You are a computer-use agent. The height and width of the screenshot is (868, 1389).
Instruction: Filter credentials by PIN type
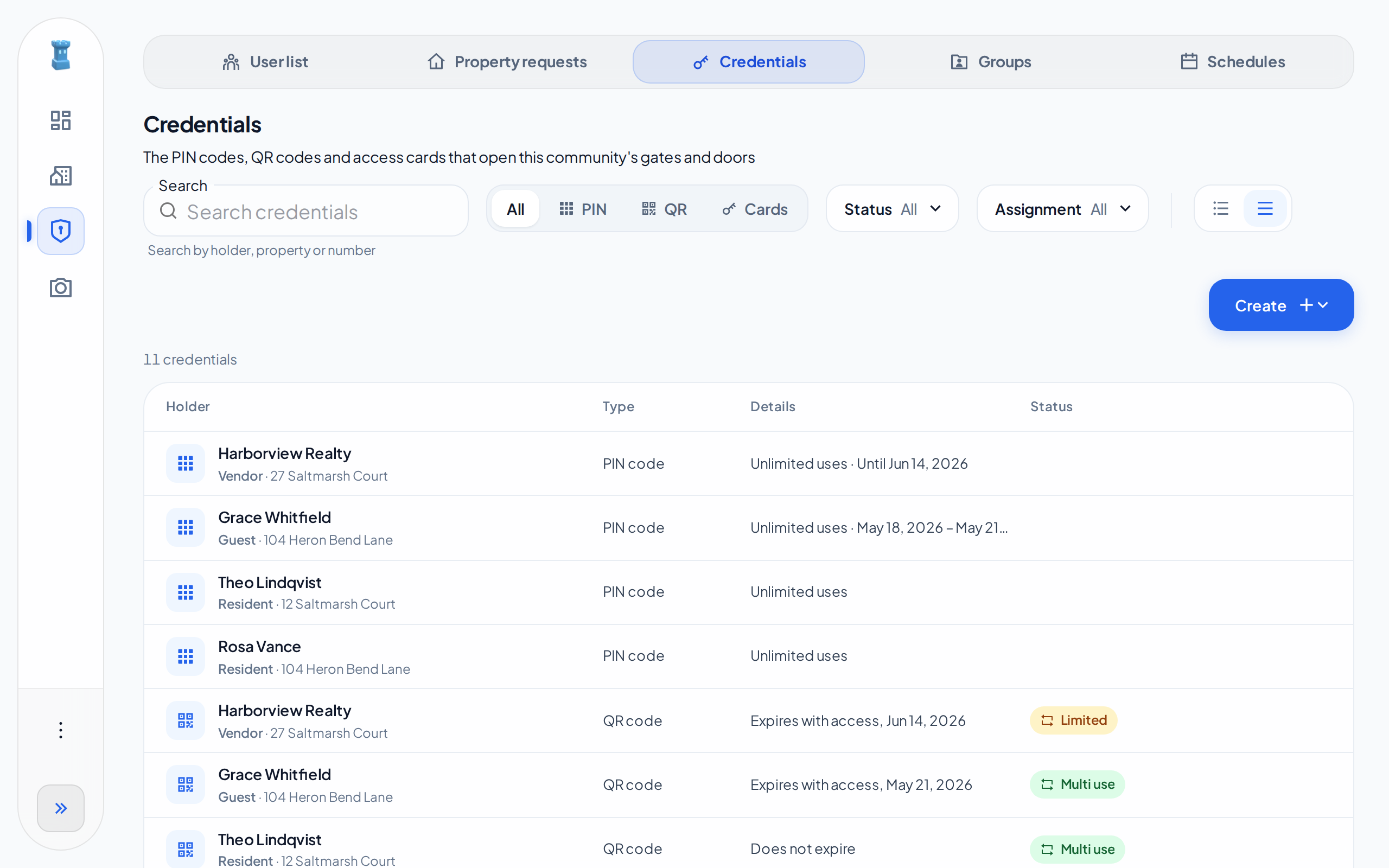(583, 209)
